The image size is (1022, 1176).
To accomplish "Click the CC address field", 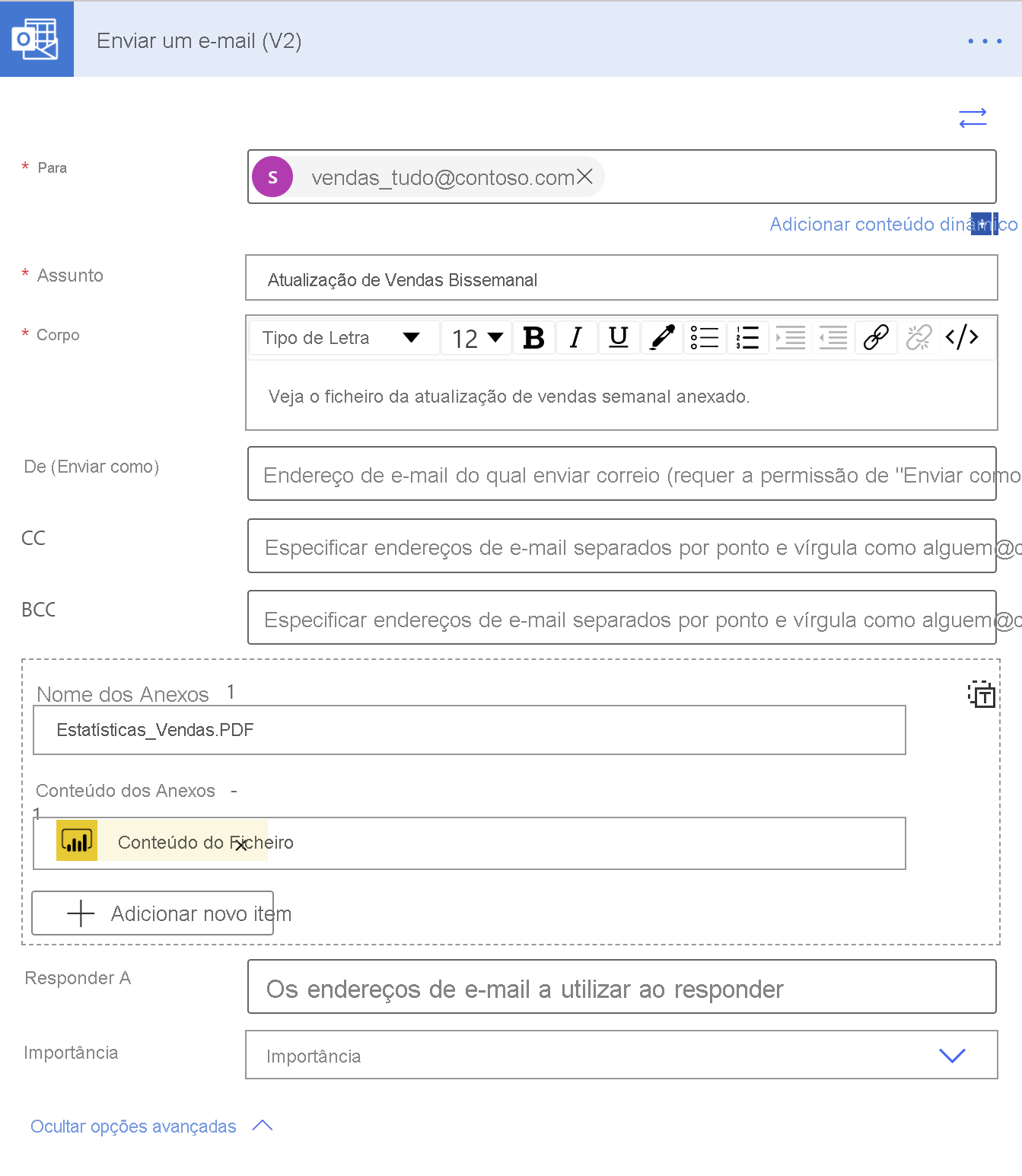I will (x=622, y=546).
